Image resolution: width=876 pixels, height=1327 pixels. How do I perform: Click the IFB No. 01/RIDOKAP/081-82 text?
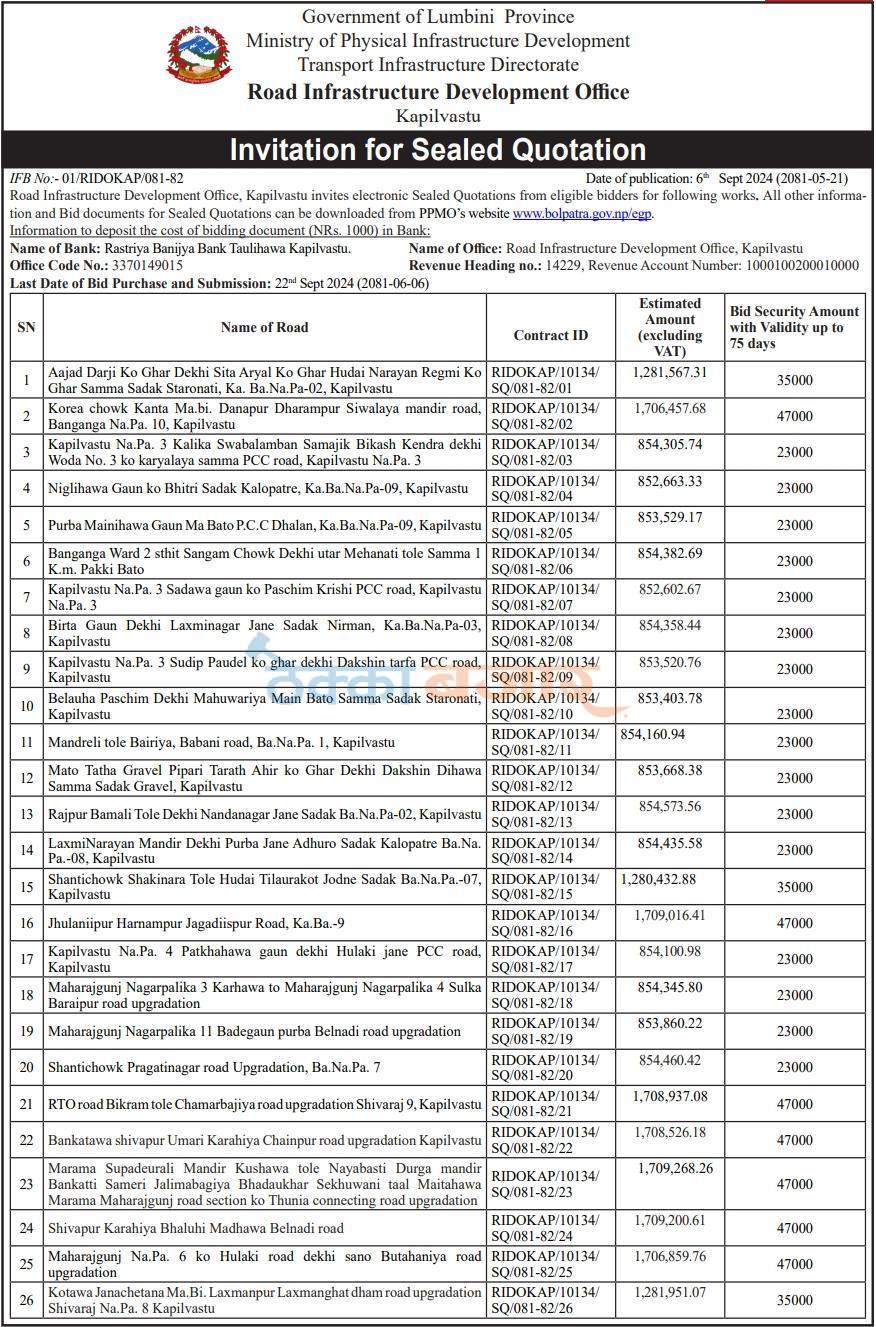[x=96, y=178]
